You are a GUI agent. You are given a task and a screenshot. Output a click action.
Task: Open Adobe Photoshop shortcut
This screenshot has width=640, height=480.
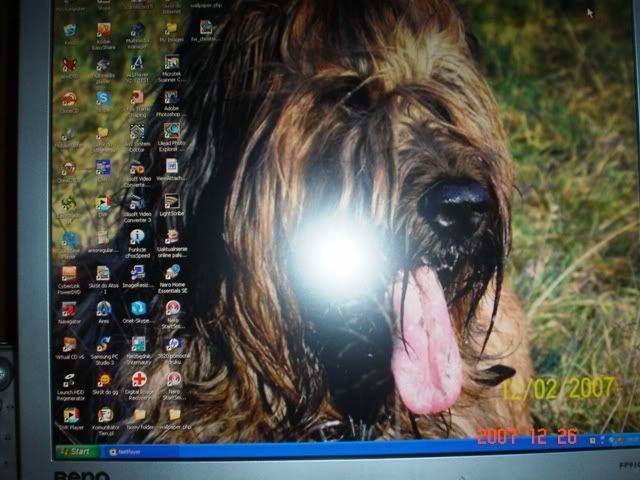pos(171,97)
